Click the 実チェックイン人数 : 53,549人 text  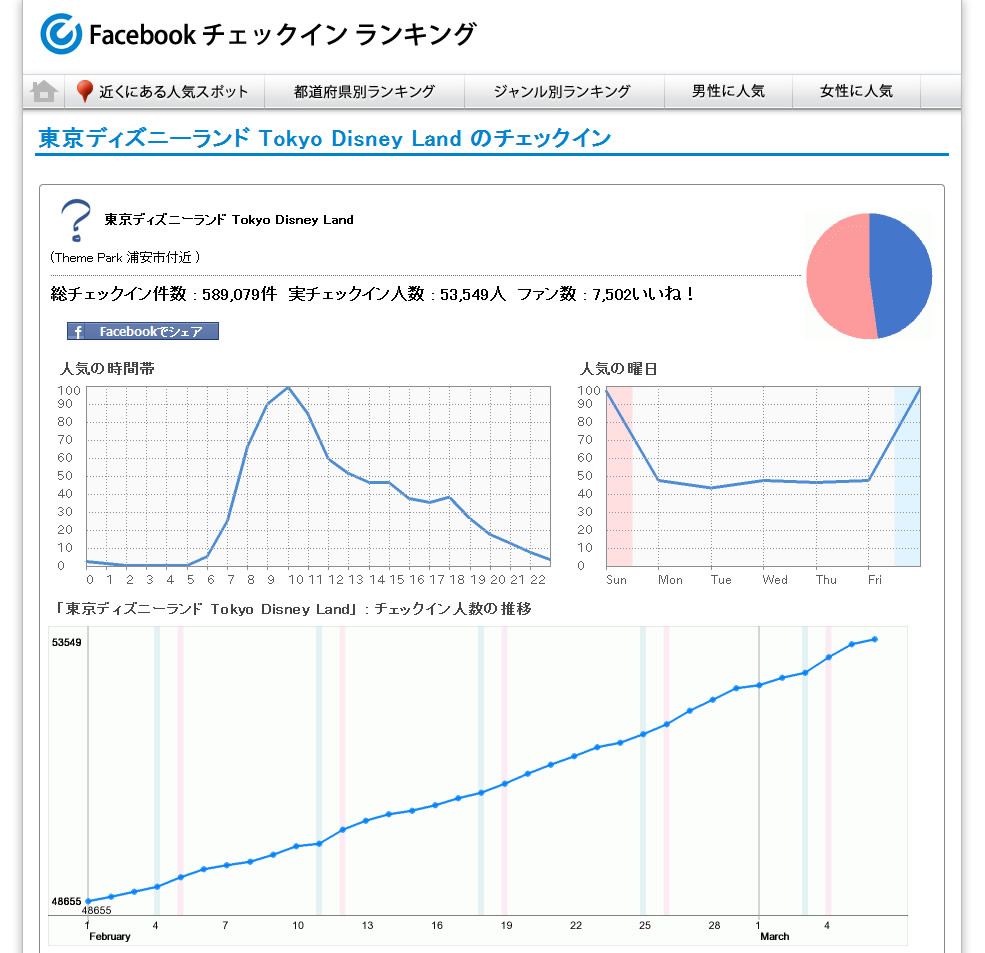tap(397, 294)
